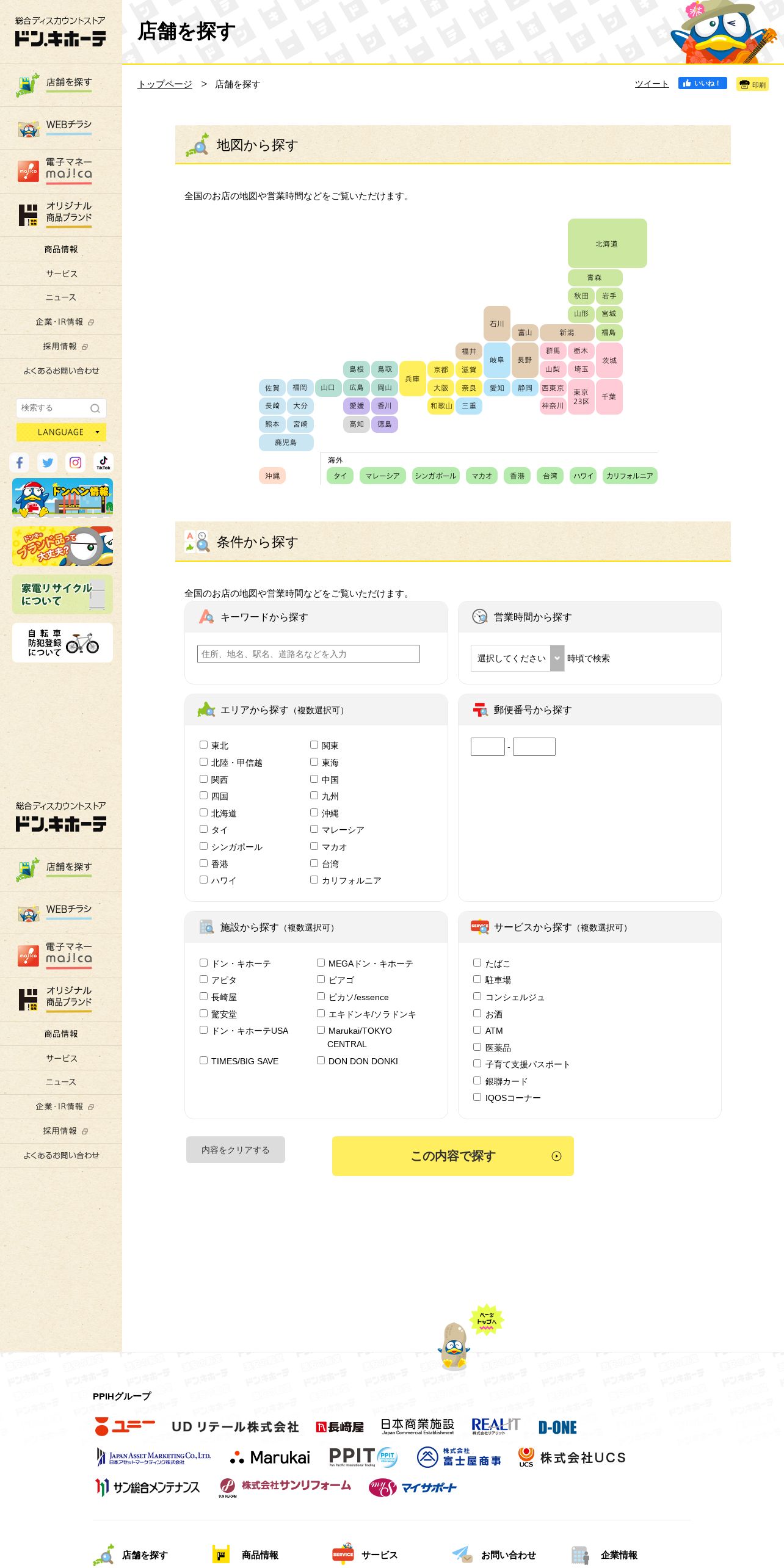Screen dimensions: 784x1568
Task: Follow the トップページ breadcrumb link
Action: point(165,84)
